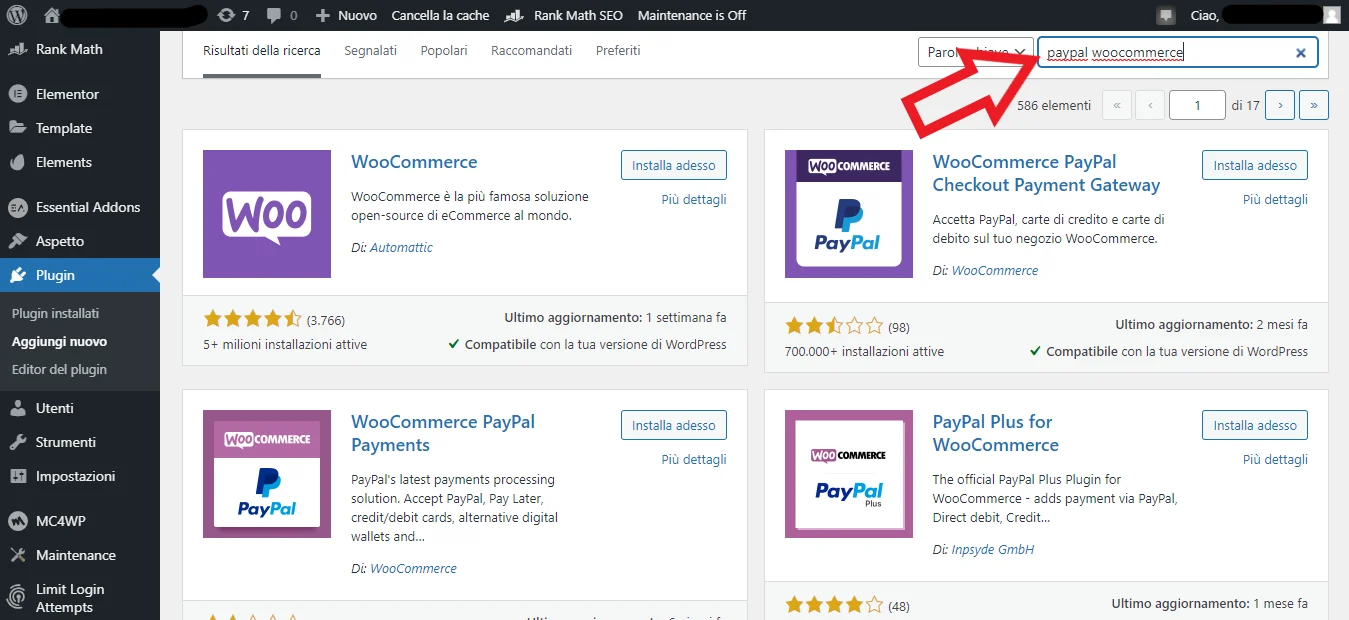Click the star rating under WooCommerce (3.766)
Viewport: 1349px width, 620px height.
[252, 319]
